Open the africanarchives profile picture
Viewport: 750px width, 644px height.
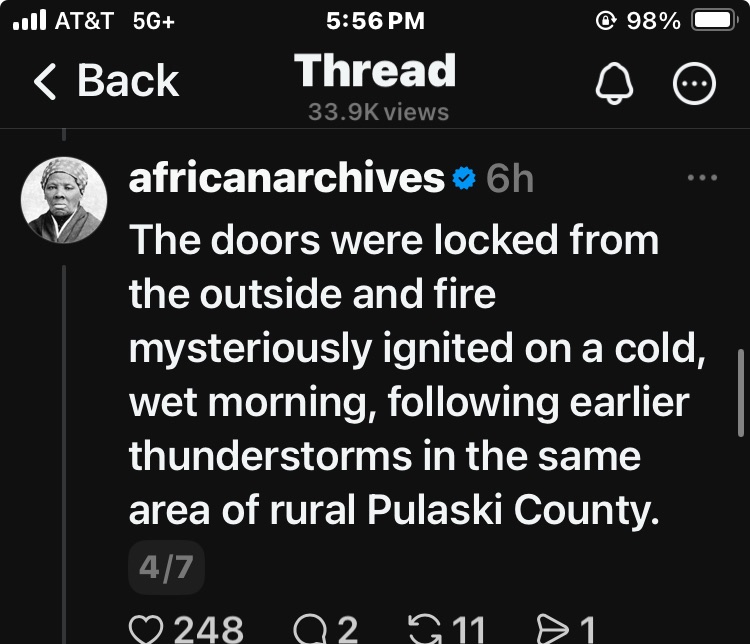pos(64,200)
